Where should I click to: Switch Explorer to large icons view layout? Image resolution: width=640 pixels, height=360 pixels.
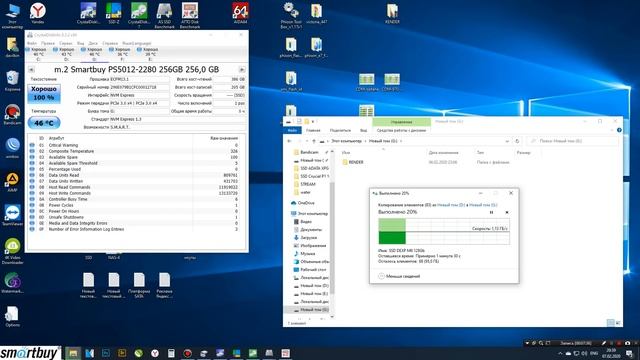(618, 323)
